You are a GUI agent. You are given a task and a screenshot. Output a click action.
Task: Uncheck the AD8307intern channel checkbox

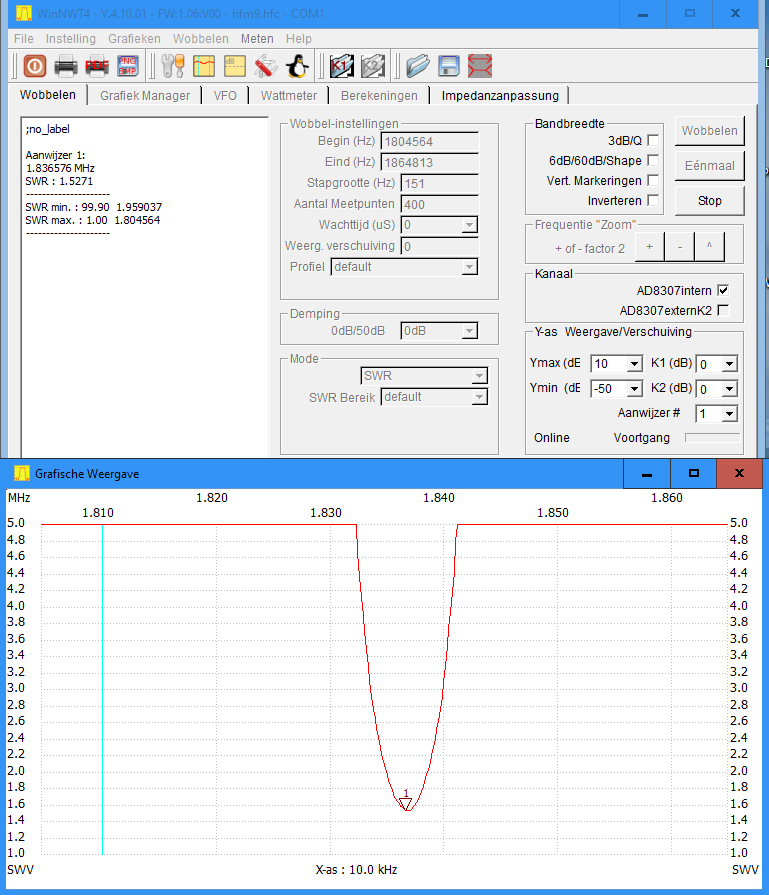(x=723, y=290)
